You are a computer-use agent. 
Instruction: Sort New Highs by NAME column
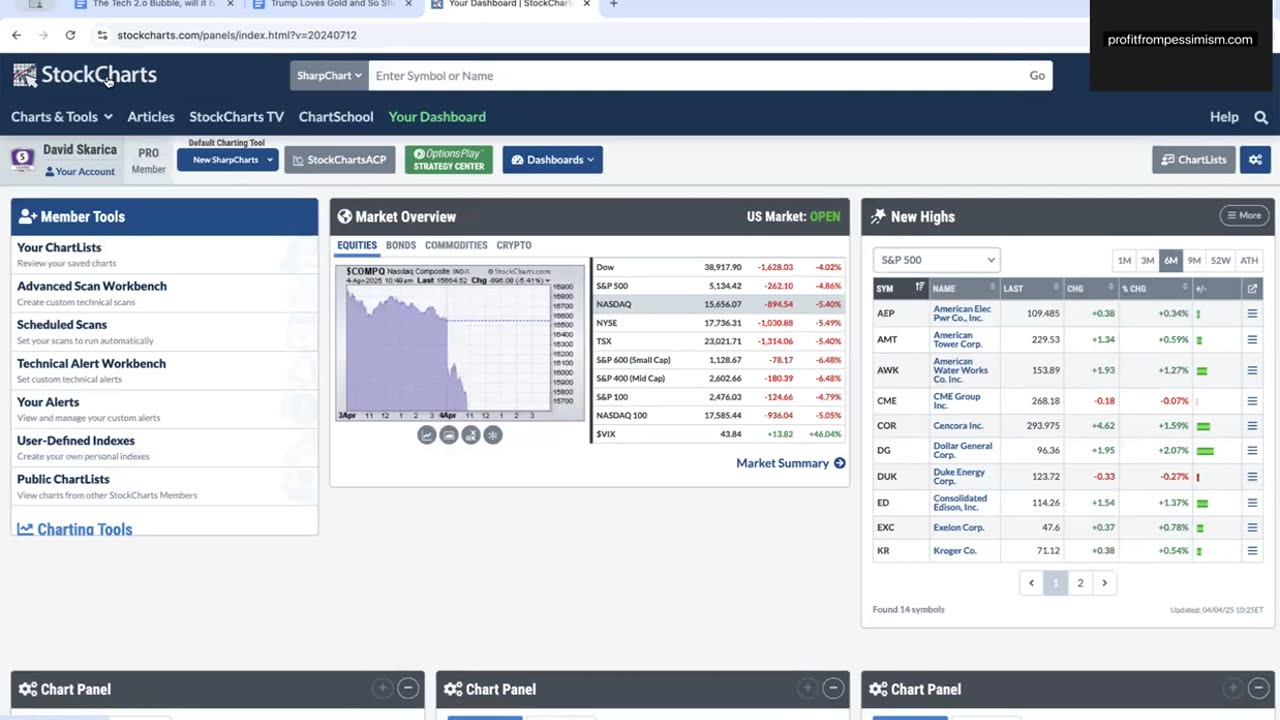(964, 289)
